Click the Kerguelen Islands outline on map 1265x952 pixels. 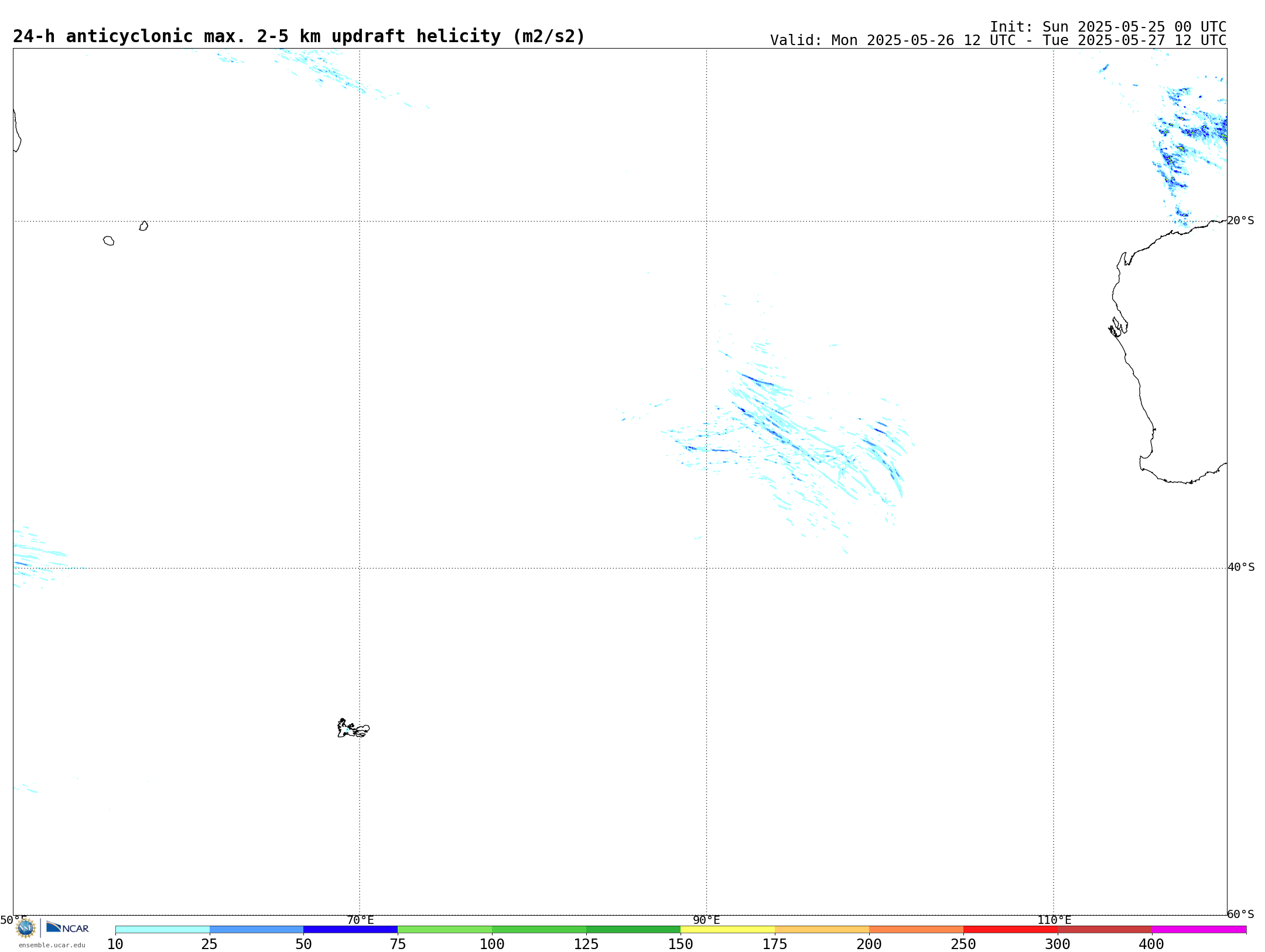[353, 728]
